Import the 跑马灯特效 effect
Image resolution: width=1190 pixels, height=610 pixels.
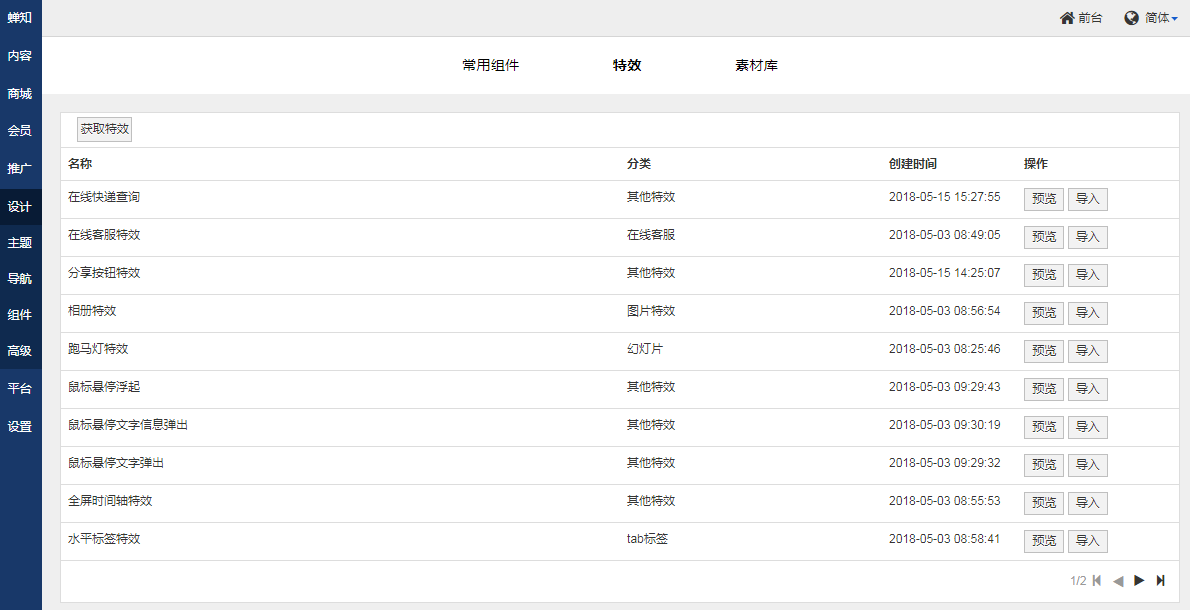tap(1087, 351)
